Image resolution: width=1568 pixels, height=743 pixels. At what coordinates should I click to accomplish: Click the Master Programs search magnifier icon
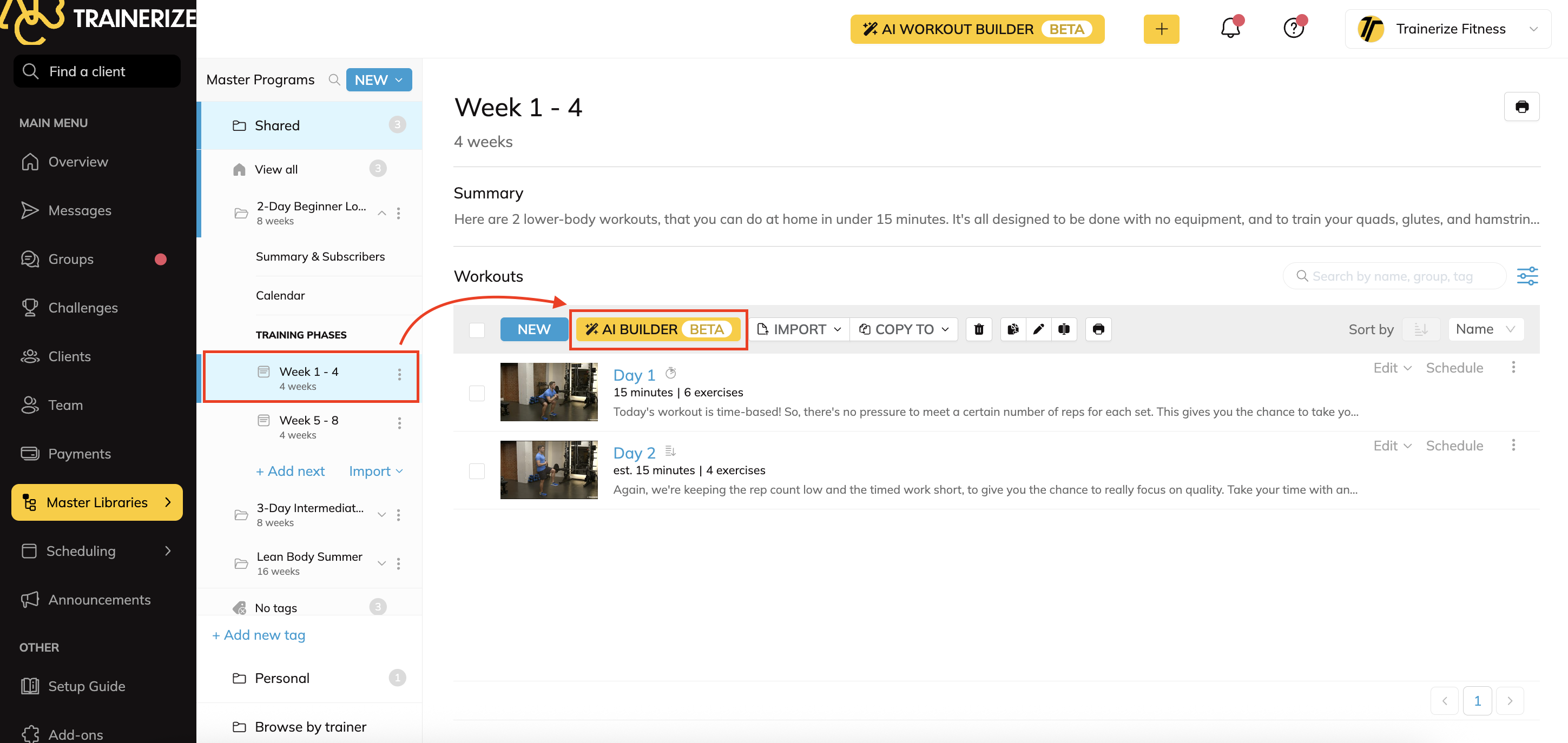click(333, 79)
